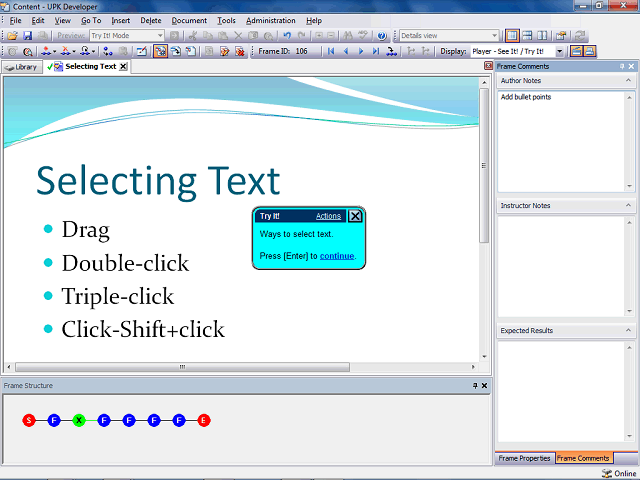Pin the Frame Structure pane
Viewport: 640px width, 480px height.
pos(475,385)
